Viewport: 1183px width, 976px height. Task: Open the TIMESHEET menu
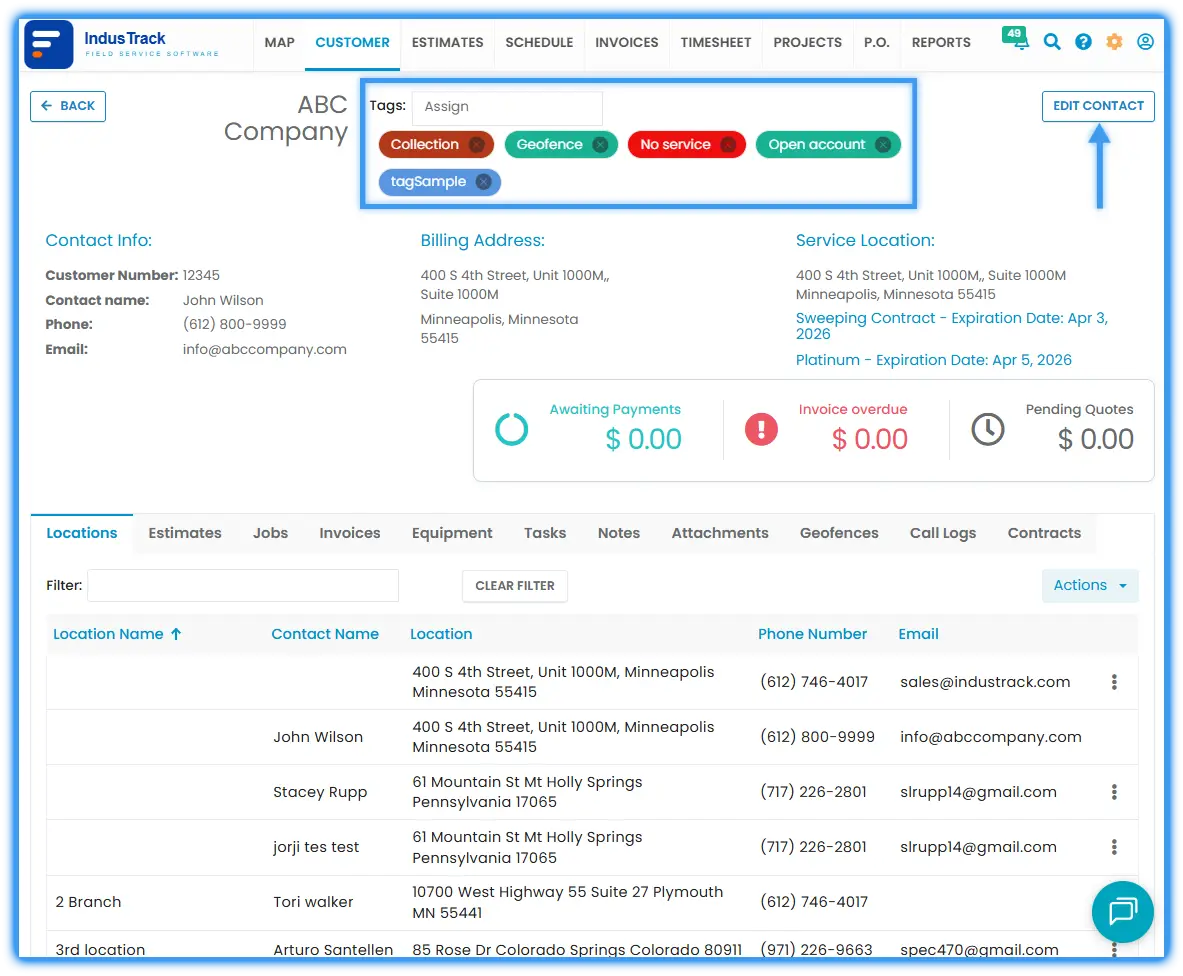[716, 42]
